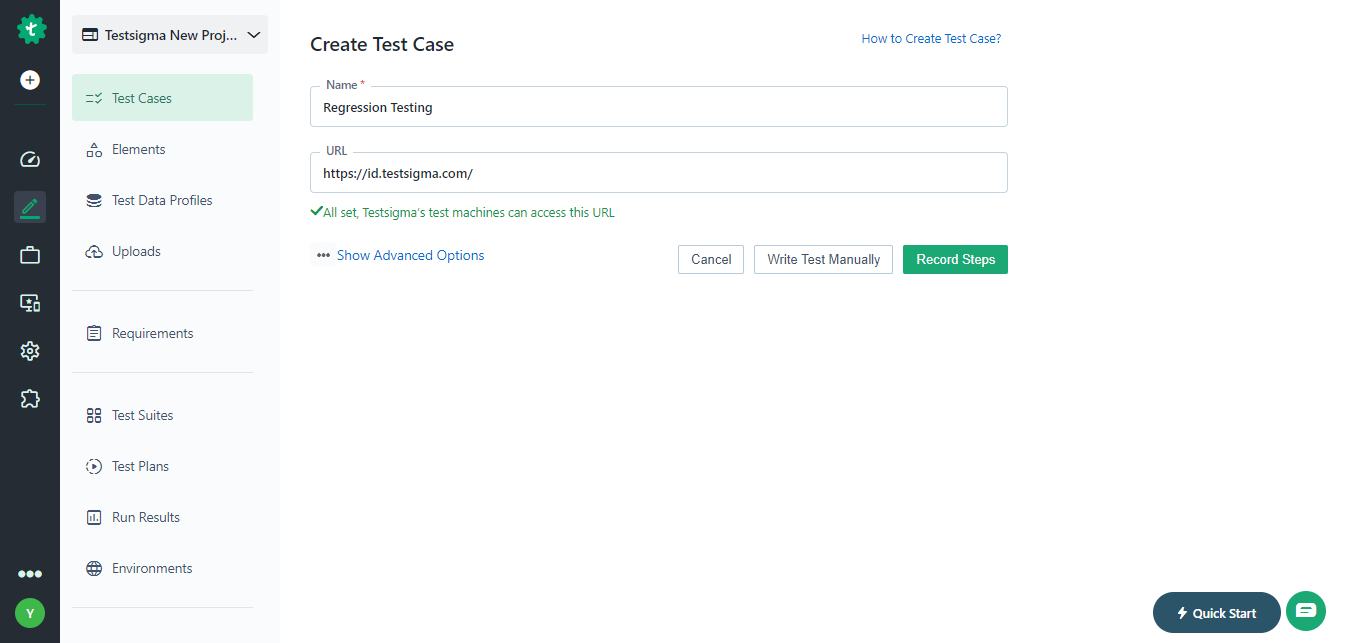Screen dimensions: 1366x643
Task: Open the Test Data Profiles section
Action: click(x=162, y=200)
